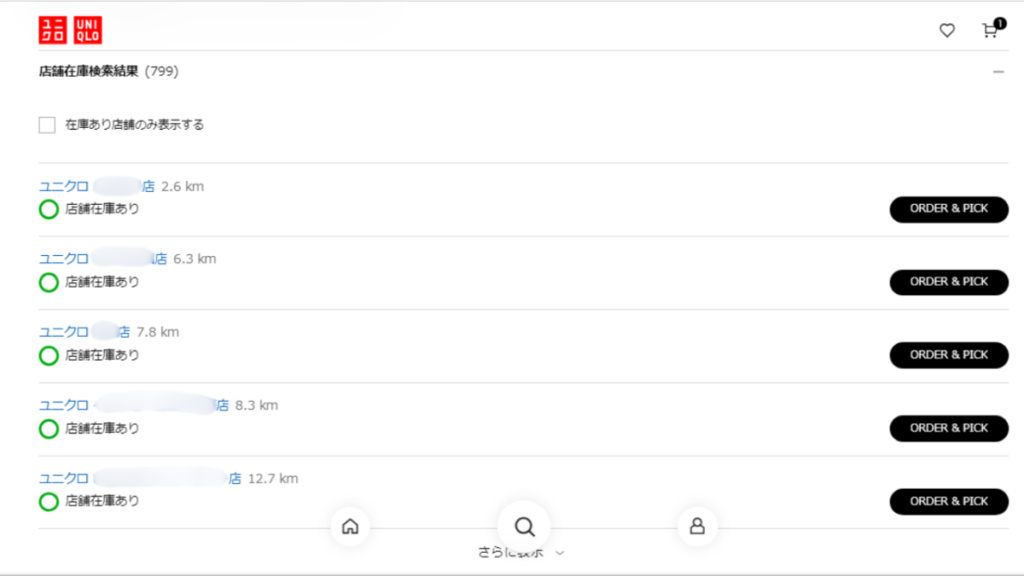Click the Uniqlo English logo
This screenshot has width=1024, height=576.
coord(87,30)
